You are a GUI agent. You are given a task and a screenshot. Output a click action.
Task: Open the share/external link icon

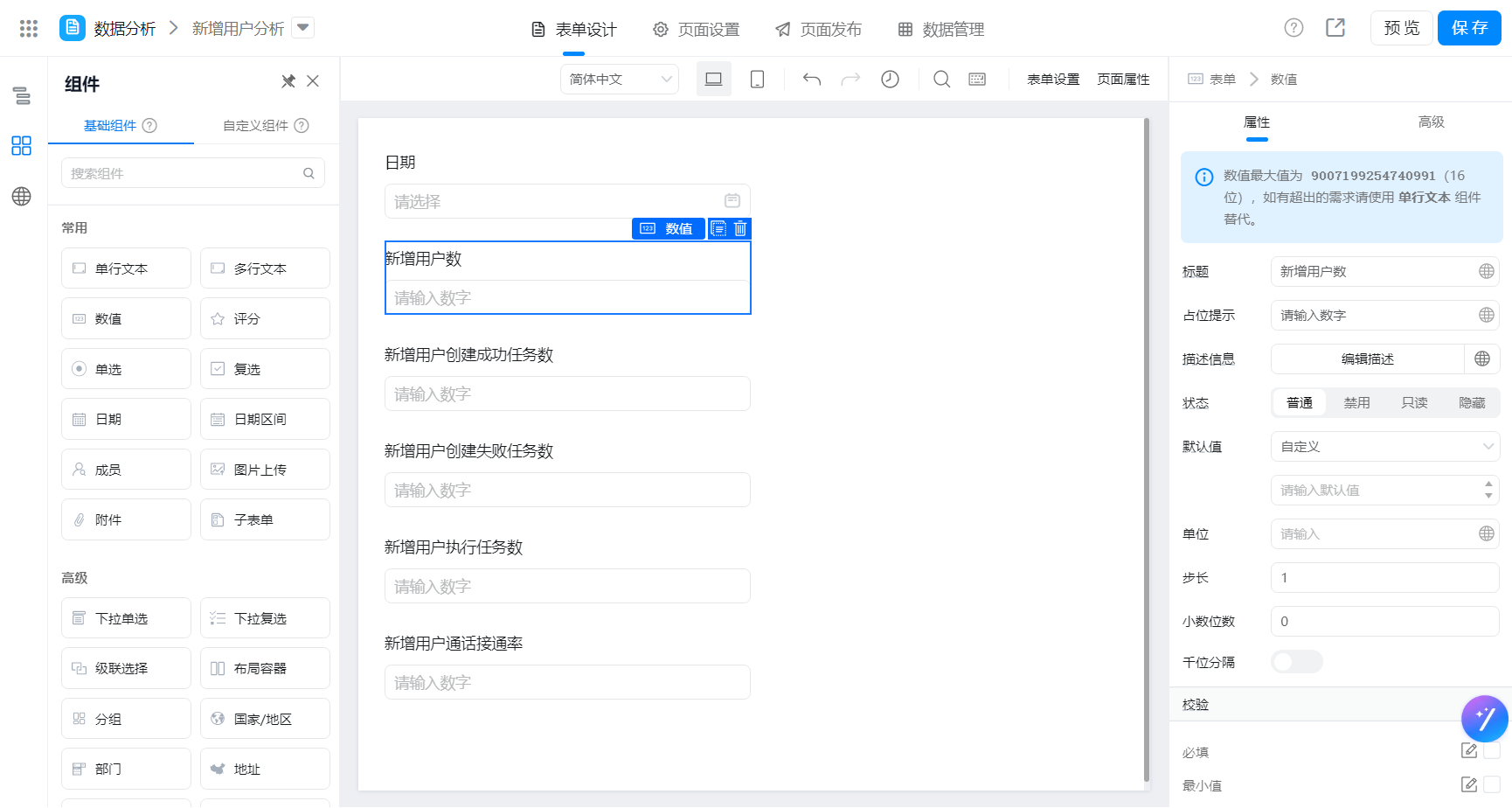point(1335,28)
